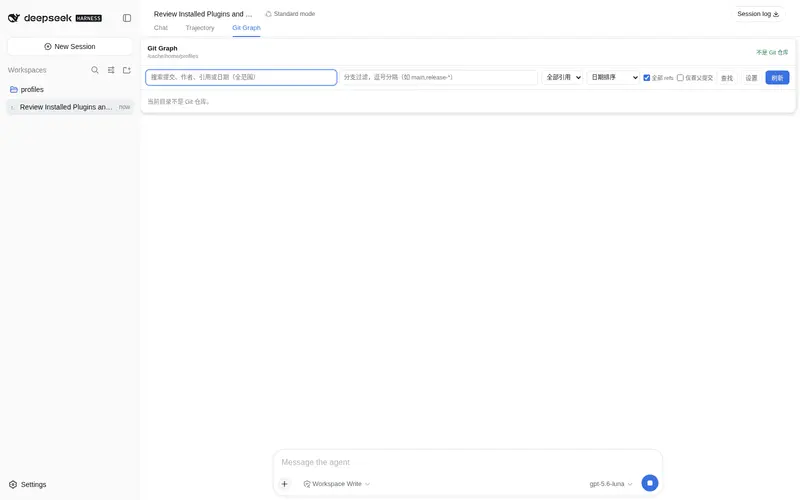The image size is (800, 500).
Task: Click the 查找 find button
Action: click(x=727, y=78)
